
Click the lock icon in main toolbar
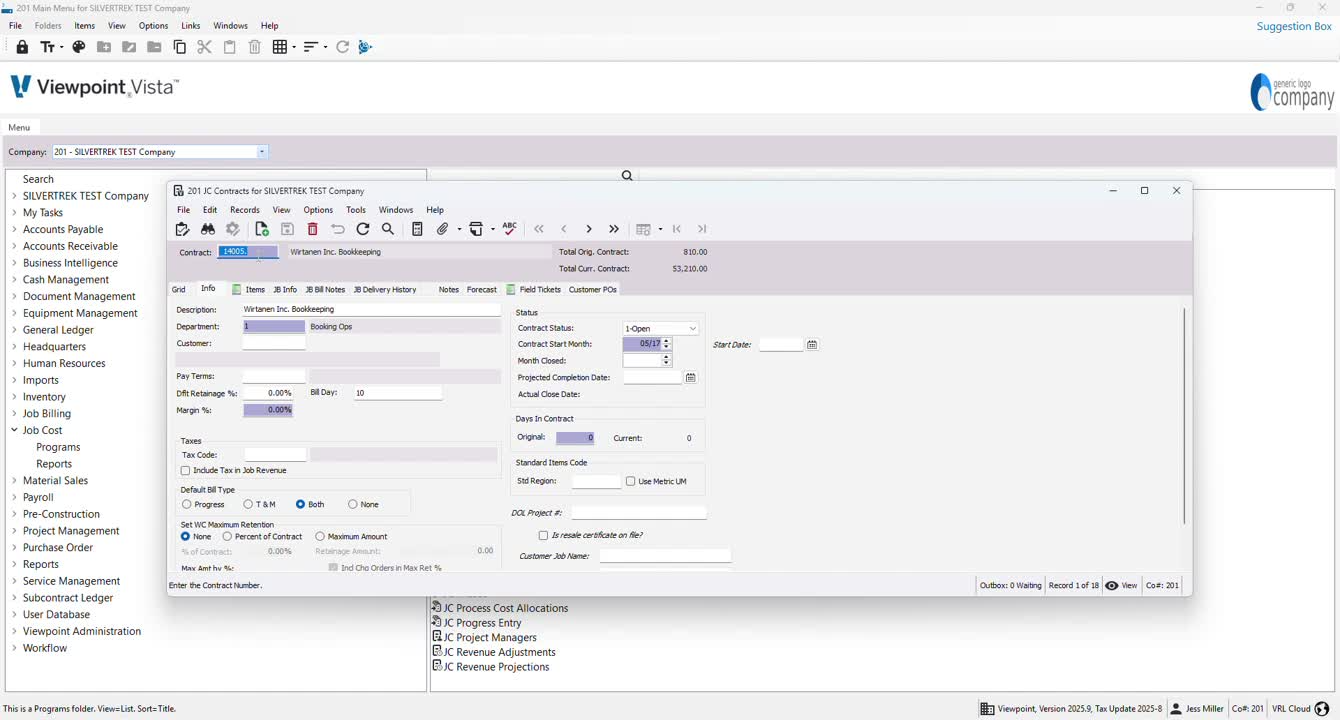pos(22,47)
